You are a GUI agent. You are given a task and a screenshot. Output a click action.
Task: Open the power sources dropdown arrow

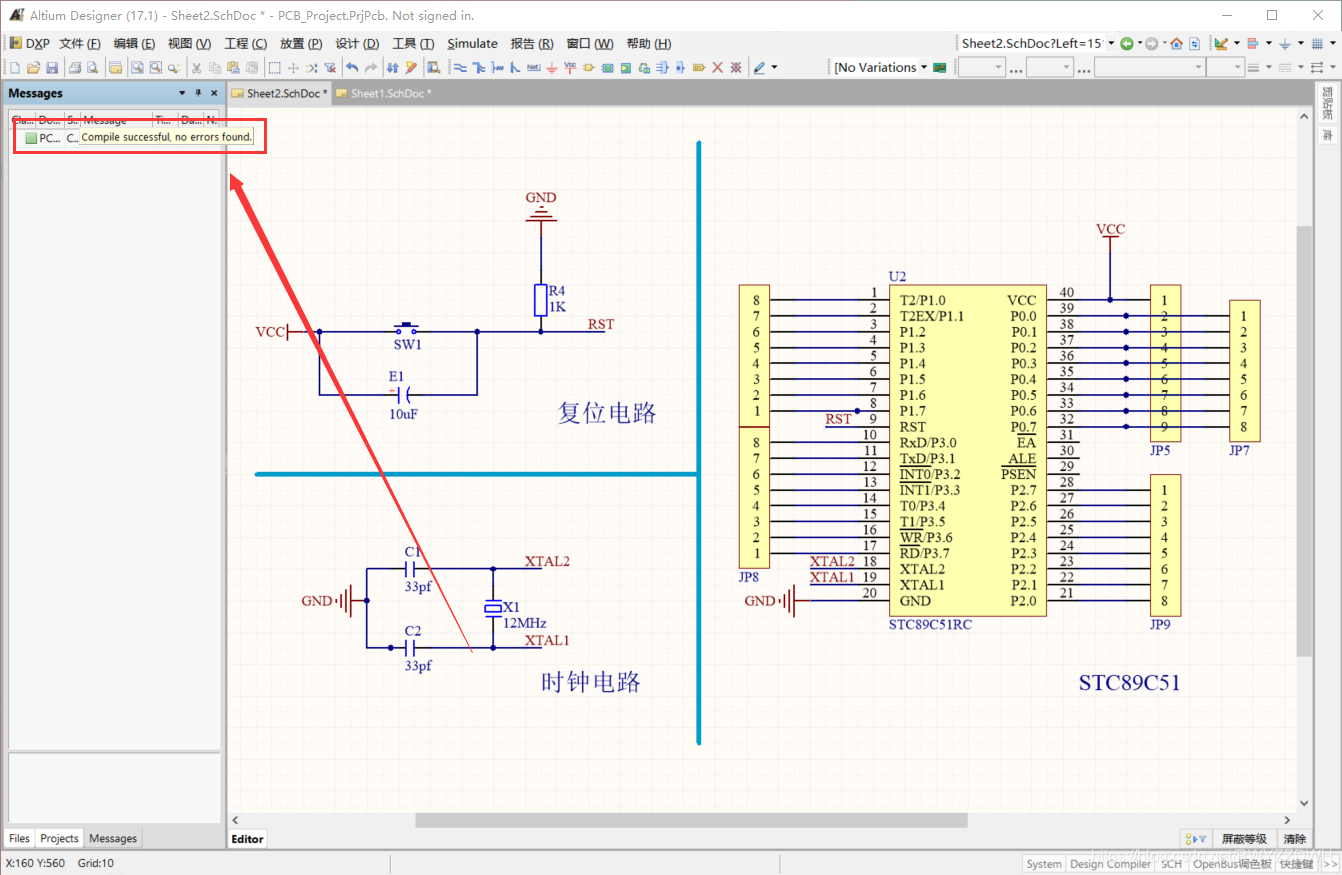[x=1301, y=43]
